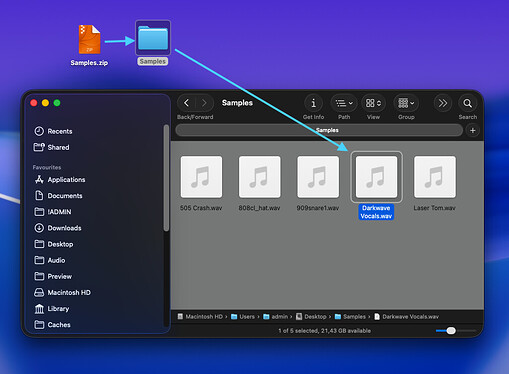Open Desktop in the sidebar
The height and width of the screenshot is (374, 509).
(54, 244)
